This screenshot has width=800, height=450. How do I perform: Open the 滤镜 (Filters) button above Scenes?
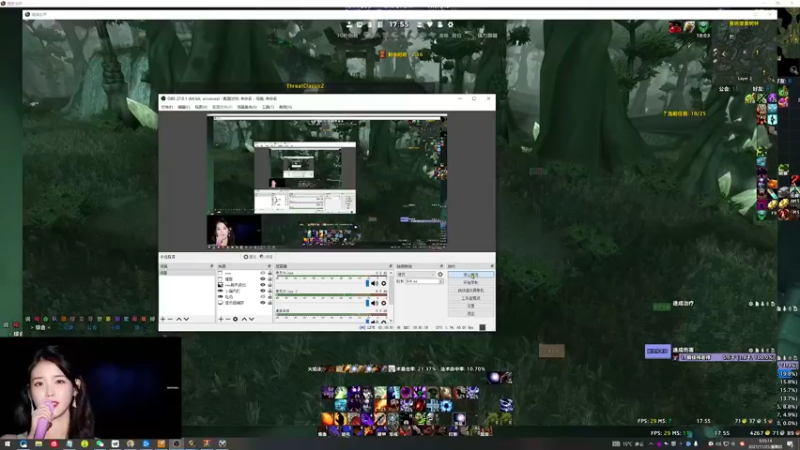click(x=266, y=257)
